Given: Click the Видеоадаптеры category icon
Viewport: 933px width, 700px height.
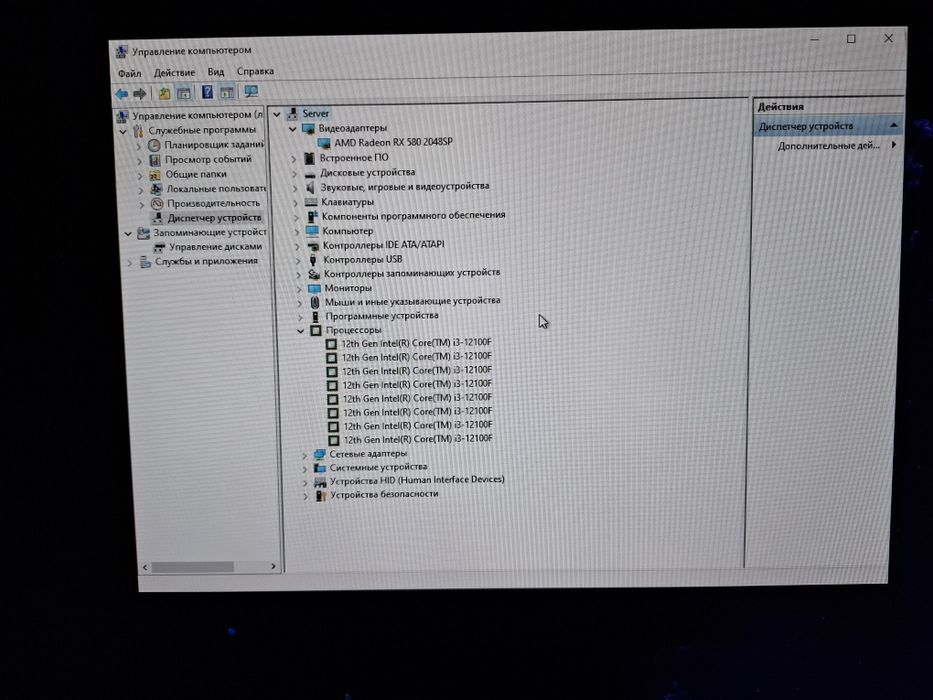Looking at the screenshot, I should pyautogui.click(x=308, y=129).
